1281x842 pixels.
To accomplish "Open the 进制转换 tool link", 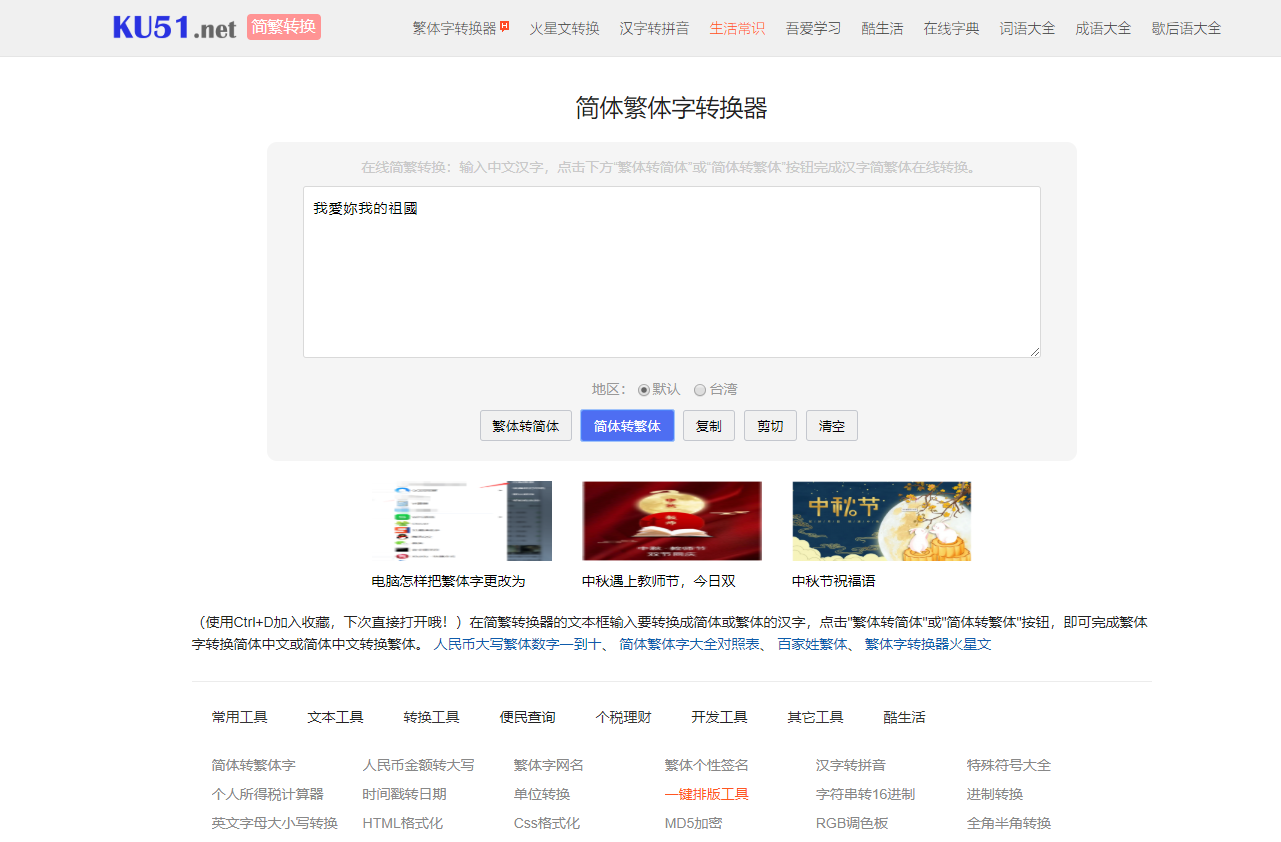I will 995,794.
